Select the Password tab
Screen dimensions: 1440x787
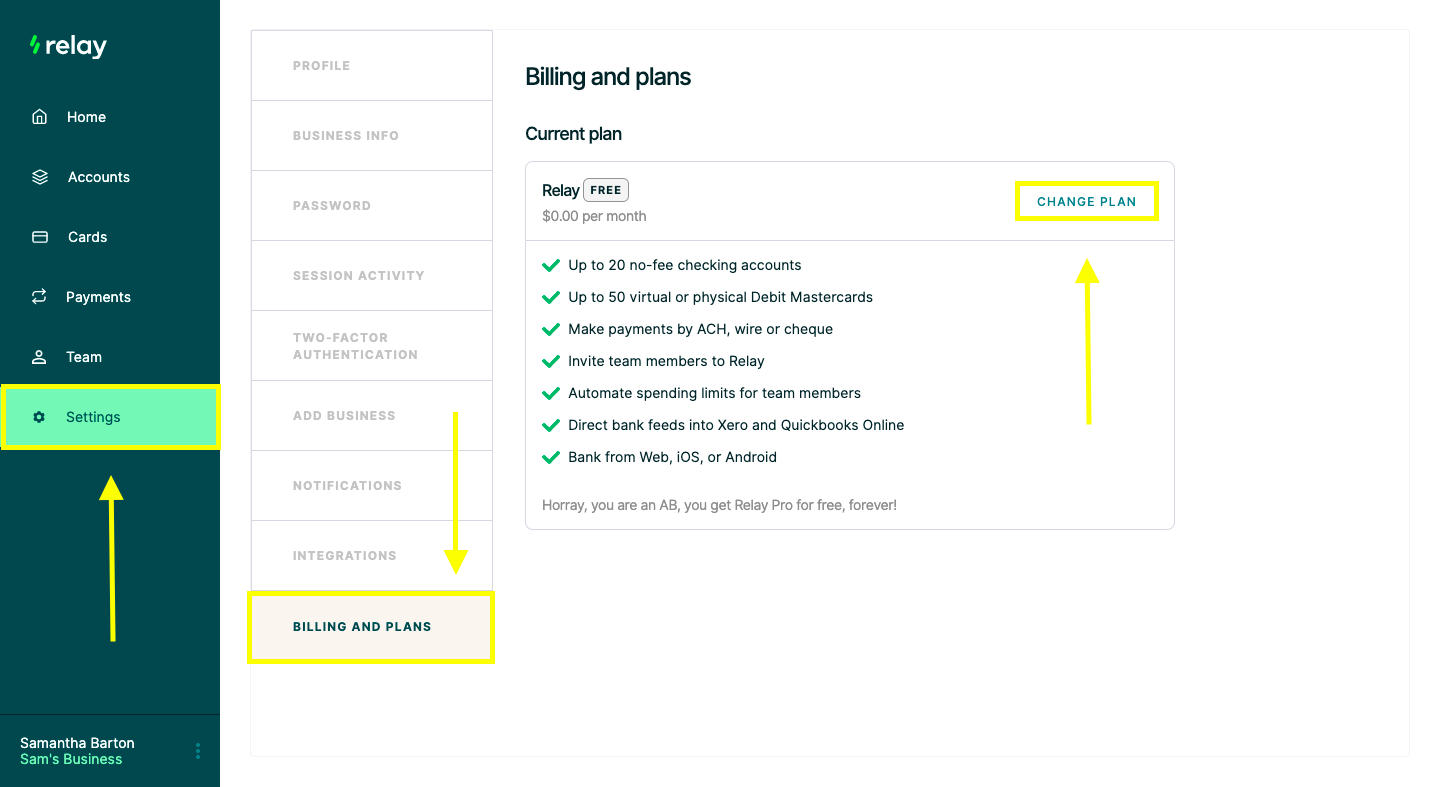(x=372, y=206)
